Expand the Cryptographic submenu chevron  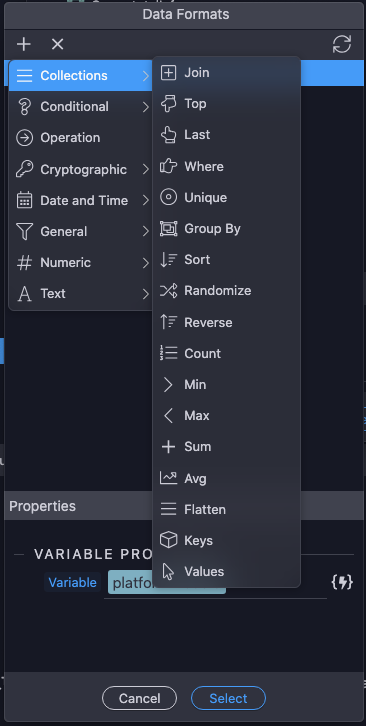pos(145,169)
